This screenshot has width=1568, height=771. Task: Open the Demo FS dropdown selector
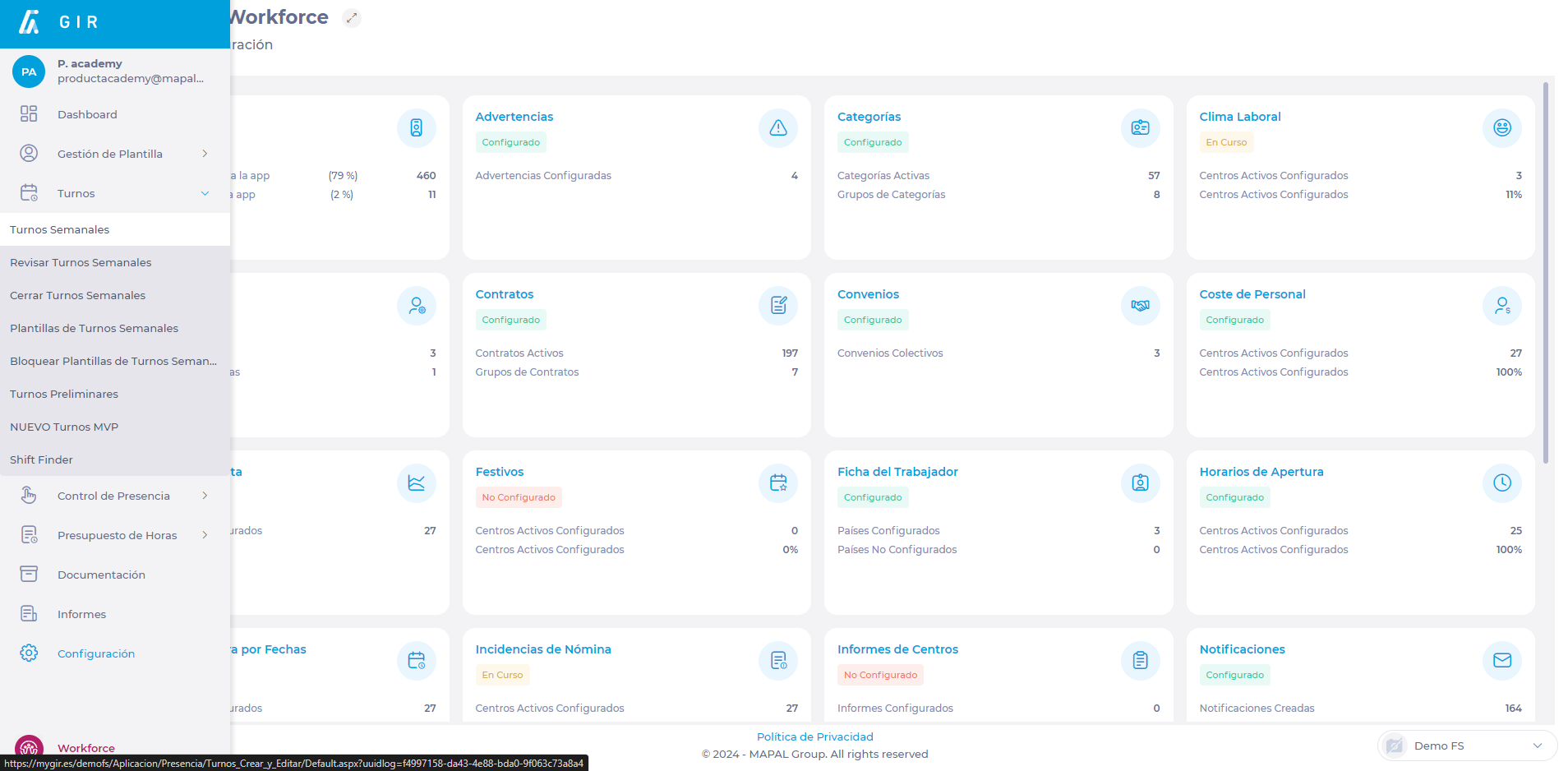[1467, 746]
